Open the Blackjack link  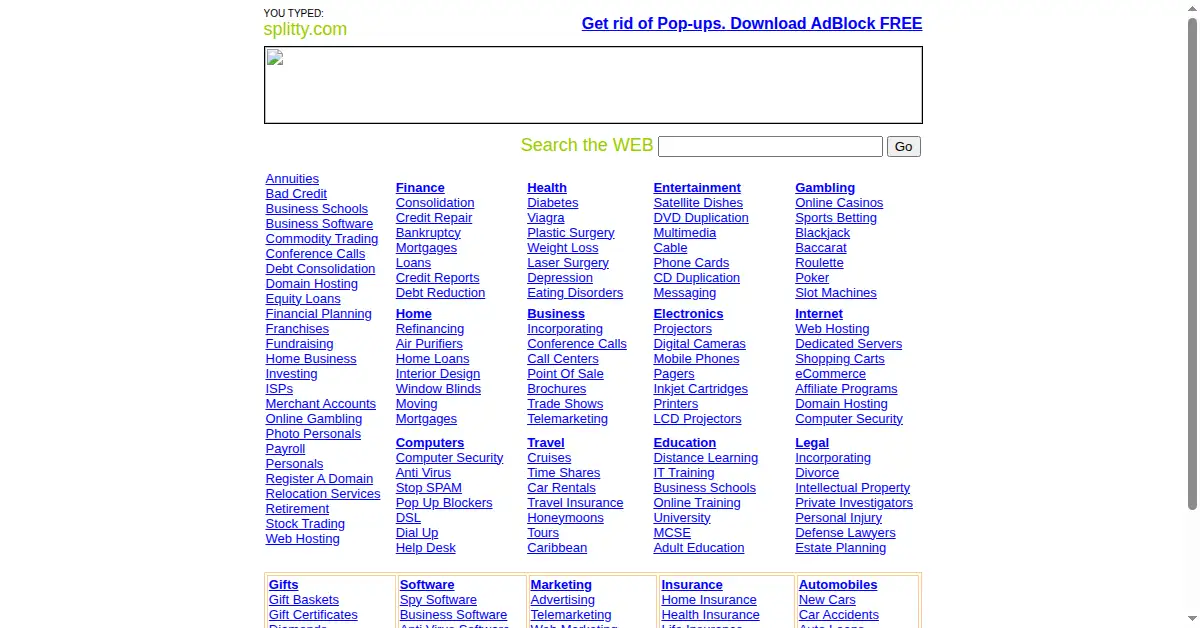[x=823, y=233]
